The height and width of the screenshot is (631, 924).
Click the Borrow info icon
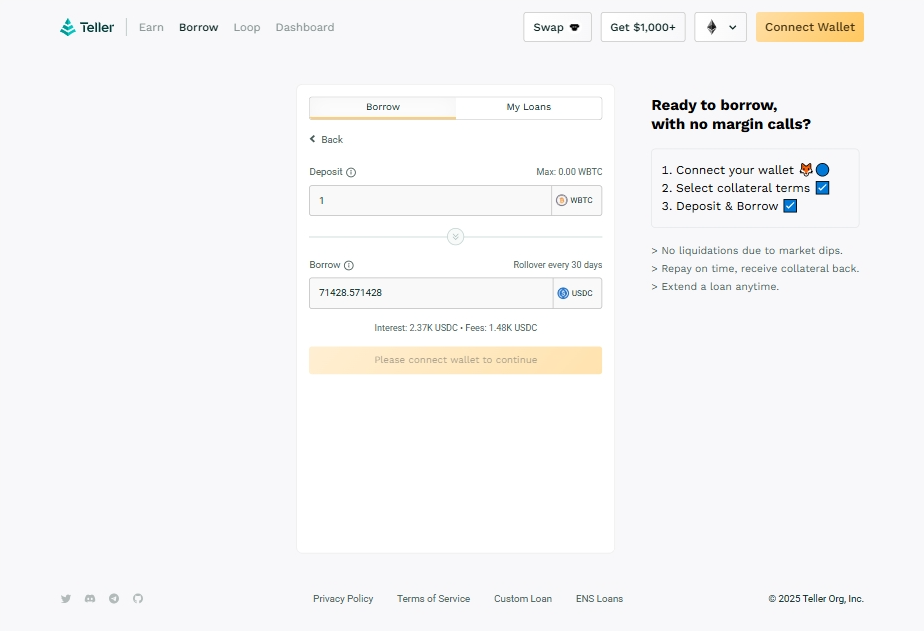[x=349, y=265]
